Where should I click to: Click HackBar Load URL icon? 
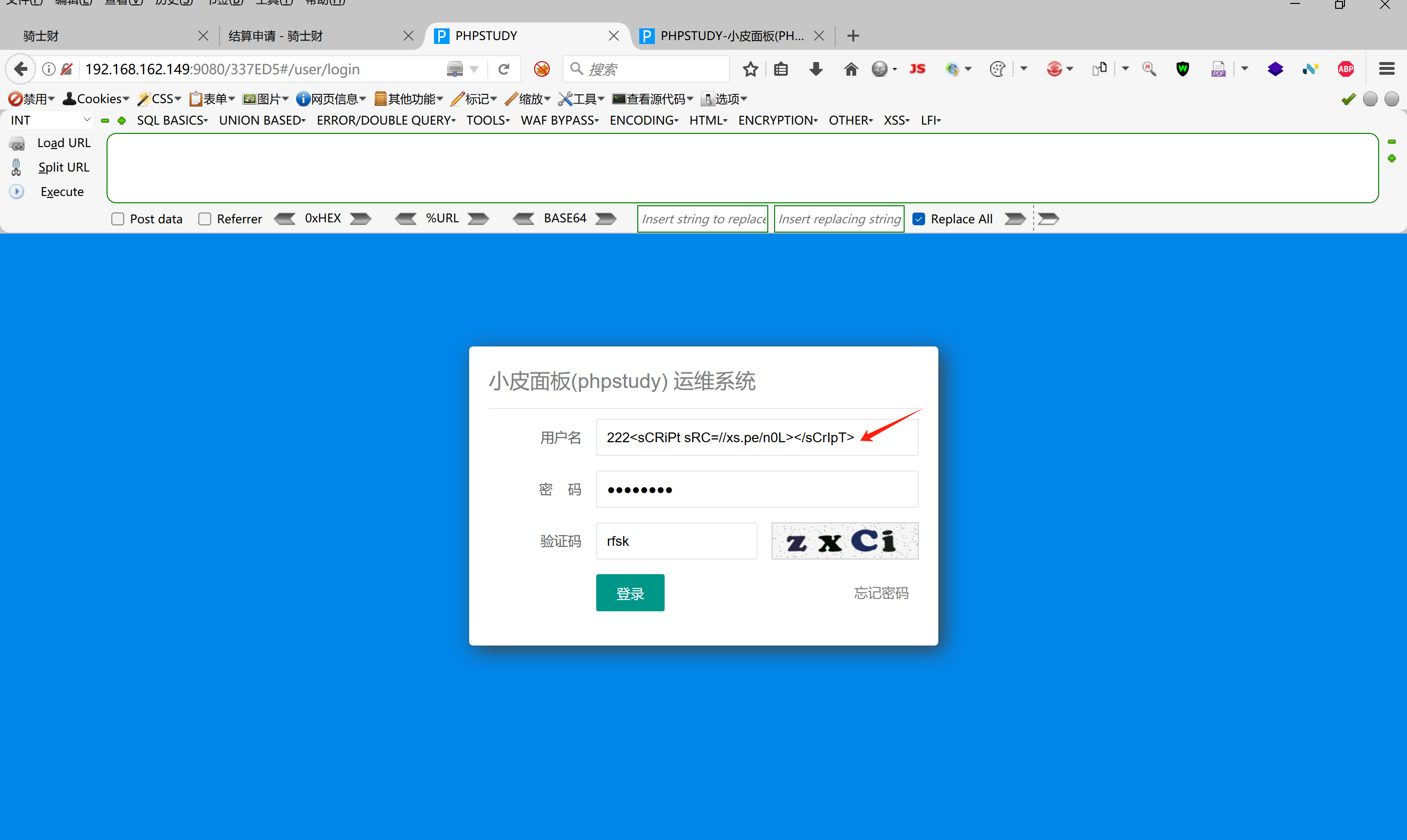[18, 143]
